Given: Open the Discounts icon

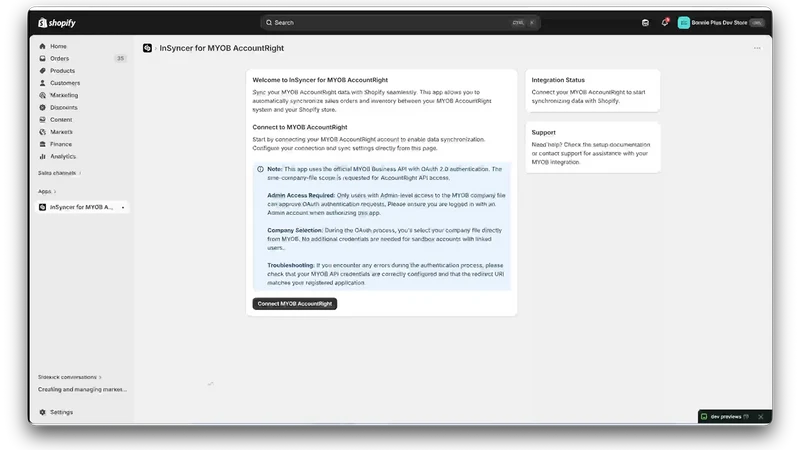Looking at the screenshot, I should [42, 107].
